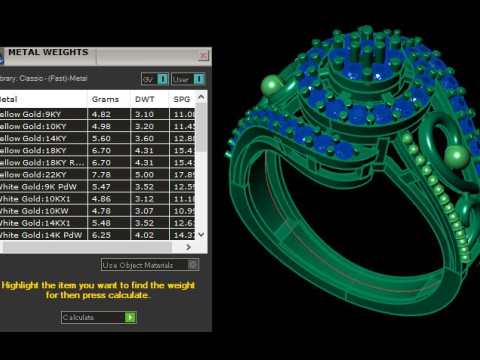
Task: Click the Metal column header
Action: 43,99
